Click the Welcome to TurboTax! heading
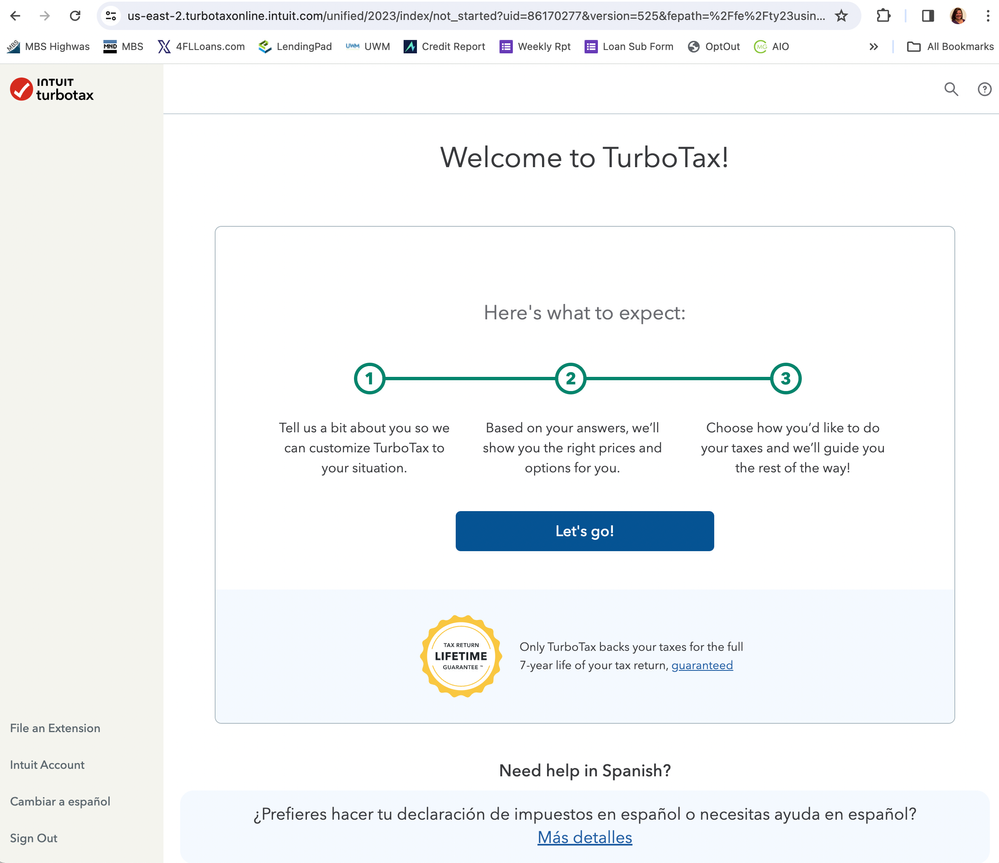 point(584,157)
